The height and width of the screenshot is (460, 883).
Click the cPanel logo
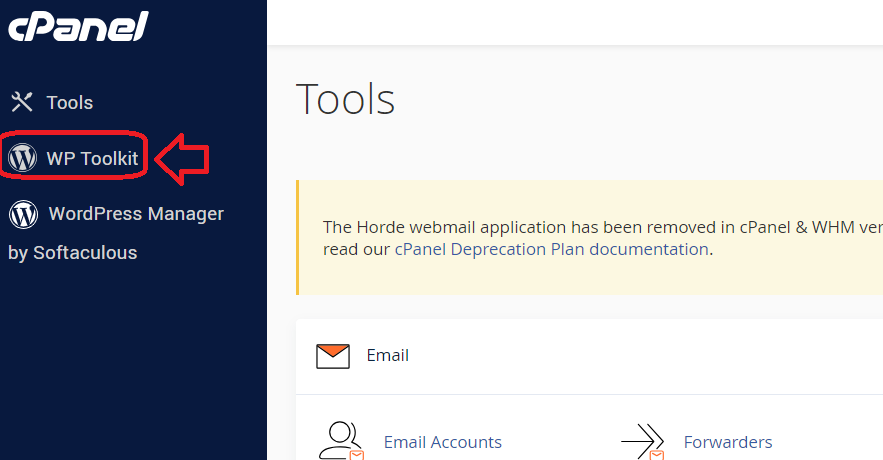coord(78,26)
